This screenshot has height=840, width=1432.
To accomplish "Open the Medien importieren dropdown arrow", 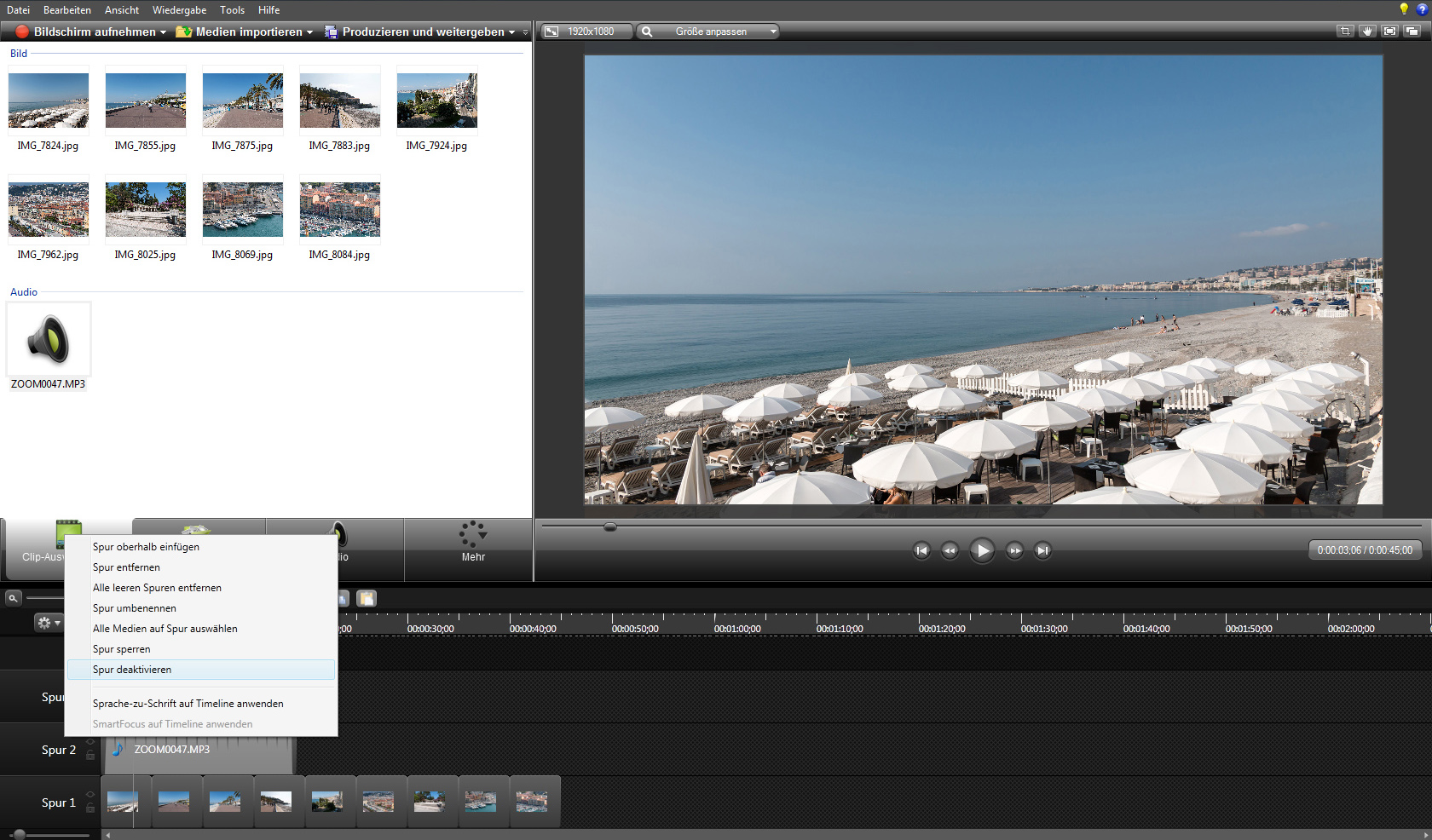I will (309, 32).
